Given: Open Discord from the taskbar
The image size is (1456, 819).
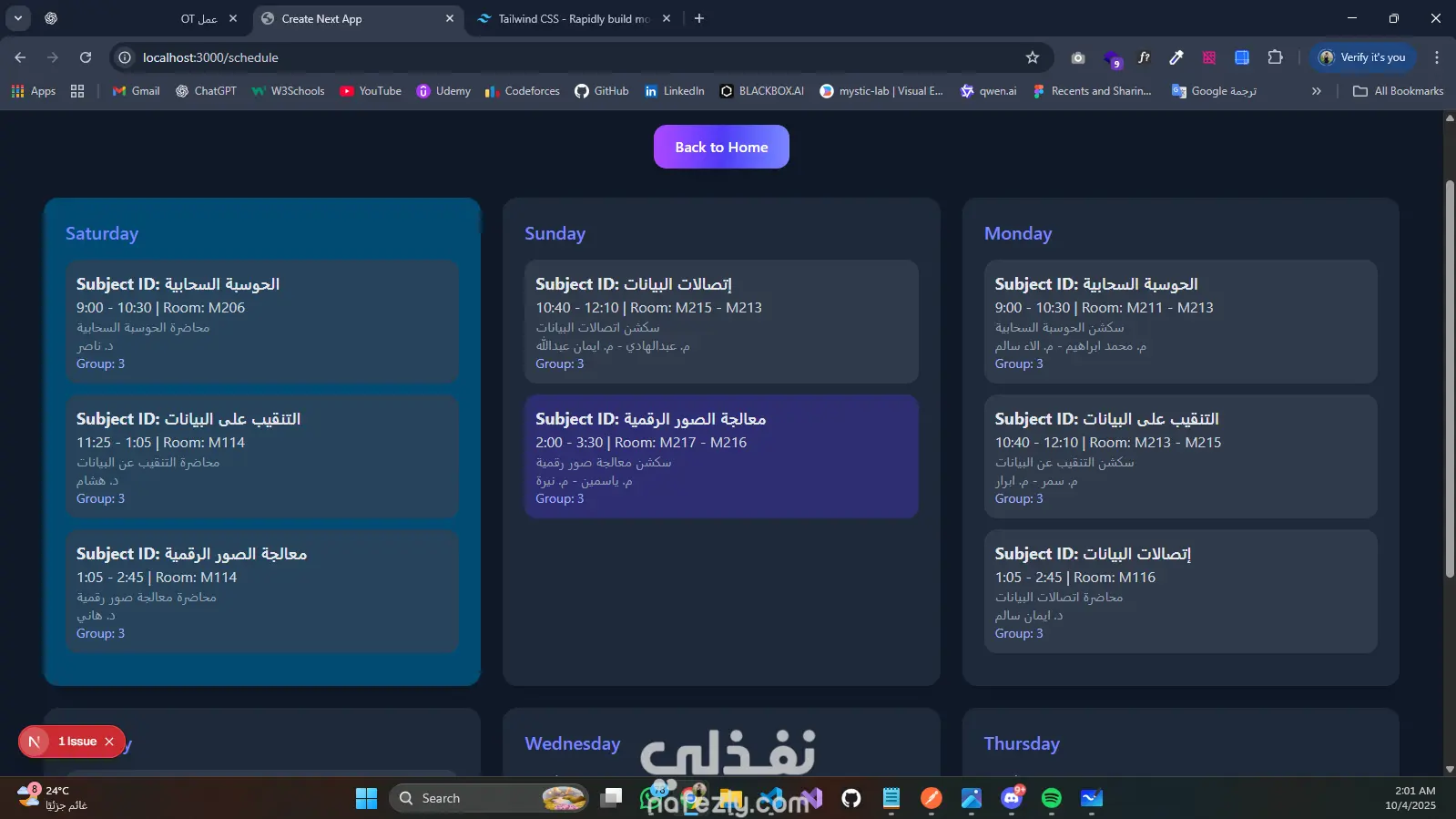Looking at the screenshot, I should (1012, 798).
